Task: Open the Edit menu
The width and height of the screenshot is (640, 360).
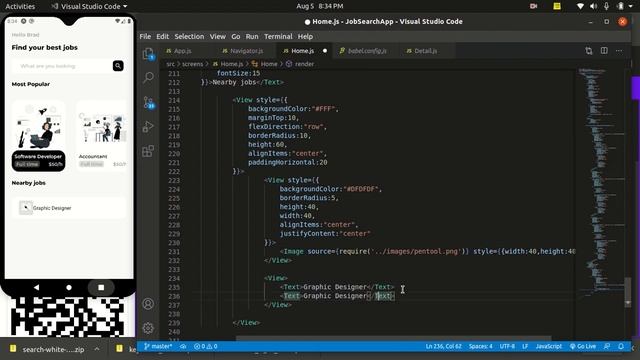Action: (162, 36)
